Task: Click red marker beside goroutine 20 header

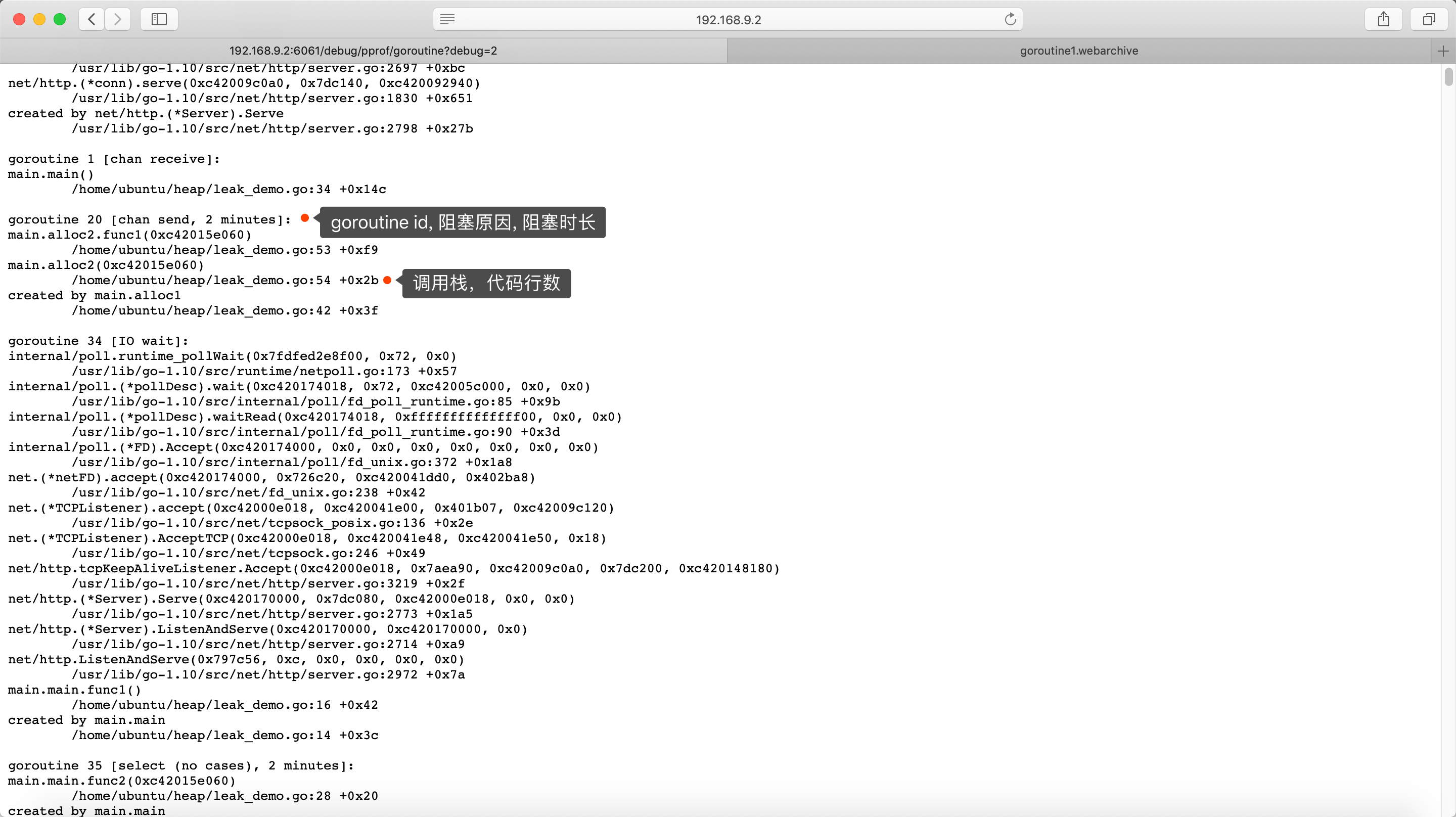Action: point(305,218)
